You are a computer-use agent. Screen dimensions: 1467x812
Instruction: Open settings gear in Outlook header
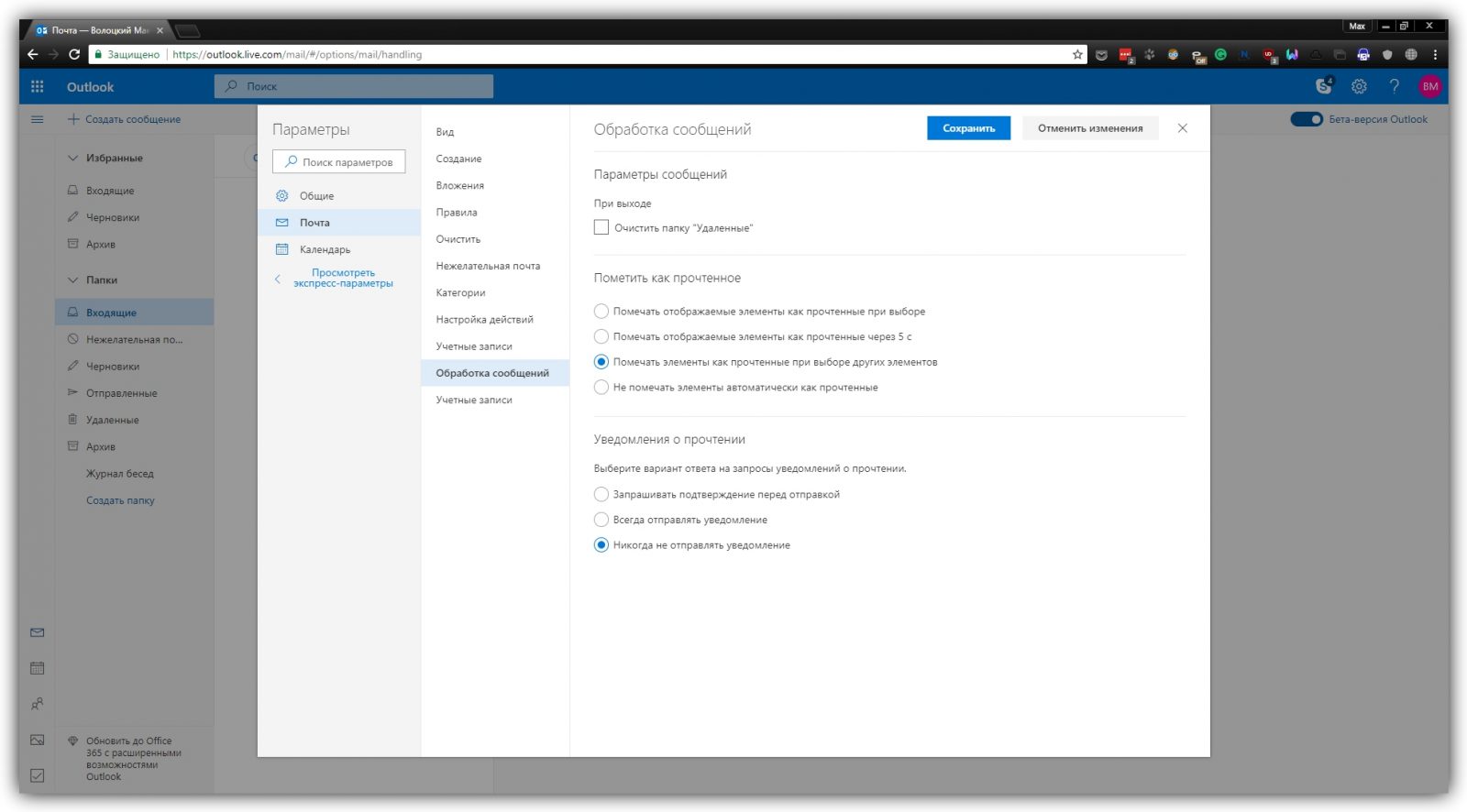click(x=1359, y=86)
